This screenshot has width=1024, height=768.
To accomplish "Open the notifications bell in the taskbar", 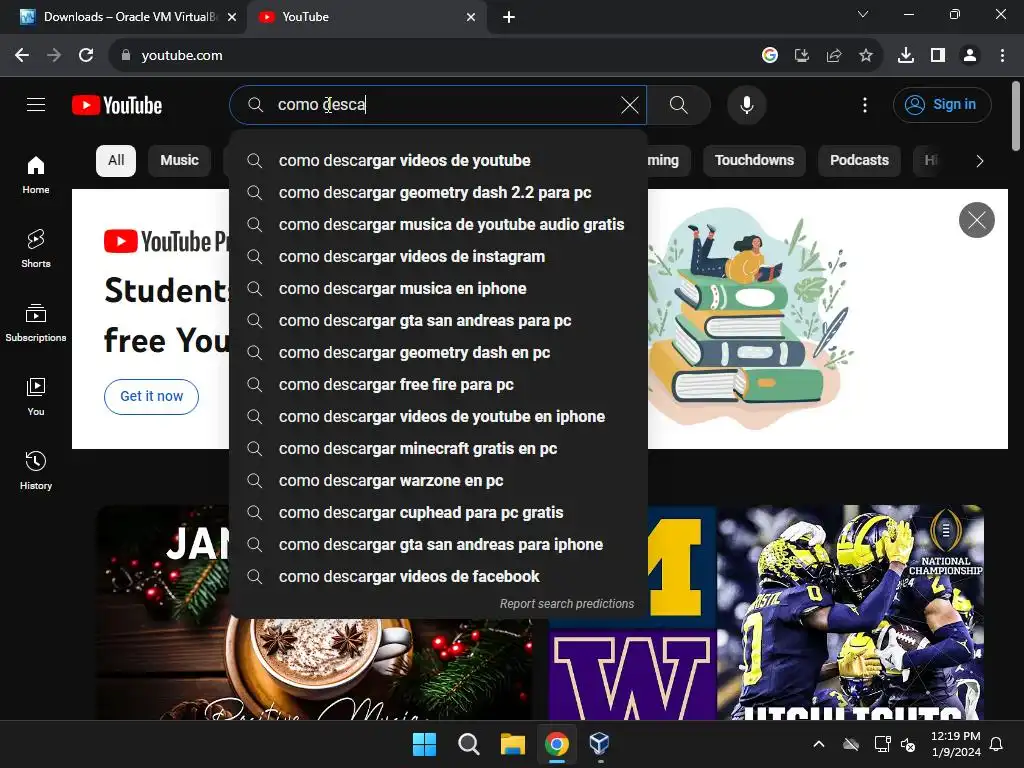I will tap(997, 744).
